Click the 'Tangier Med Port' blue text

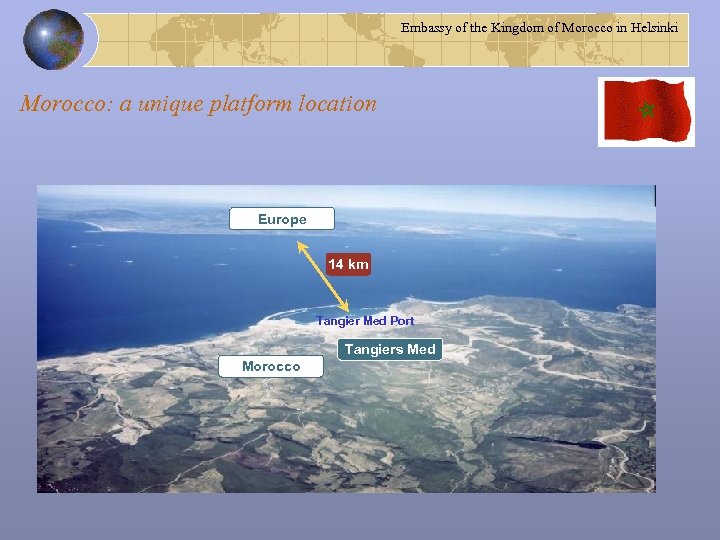(365, 321)
